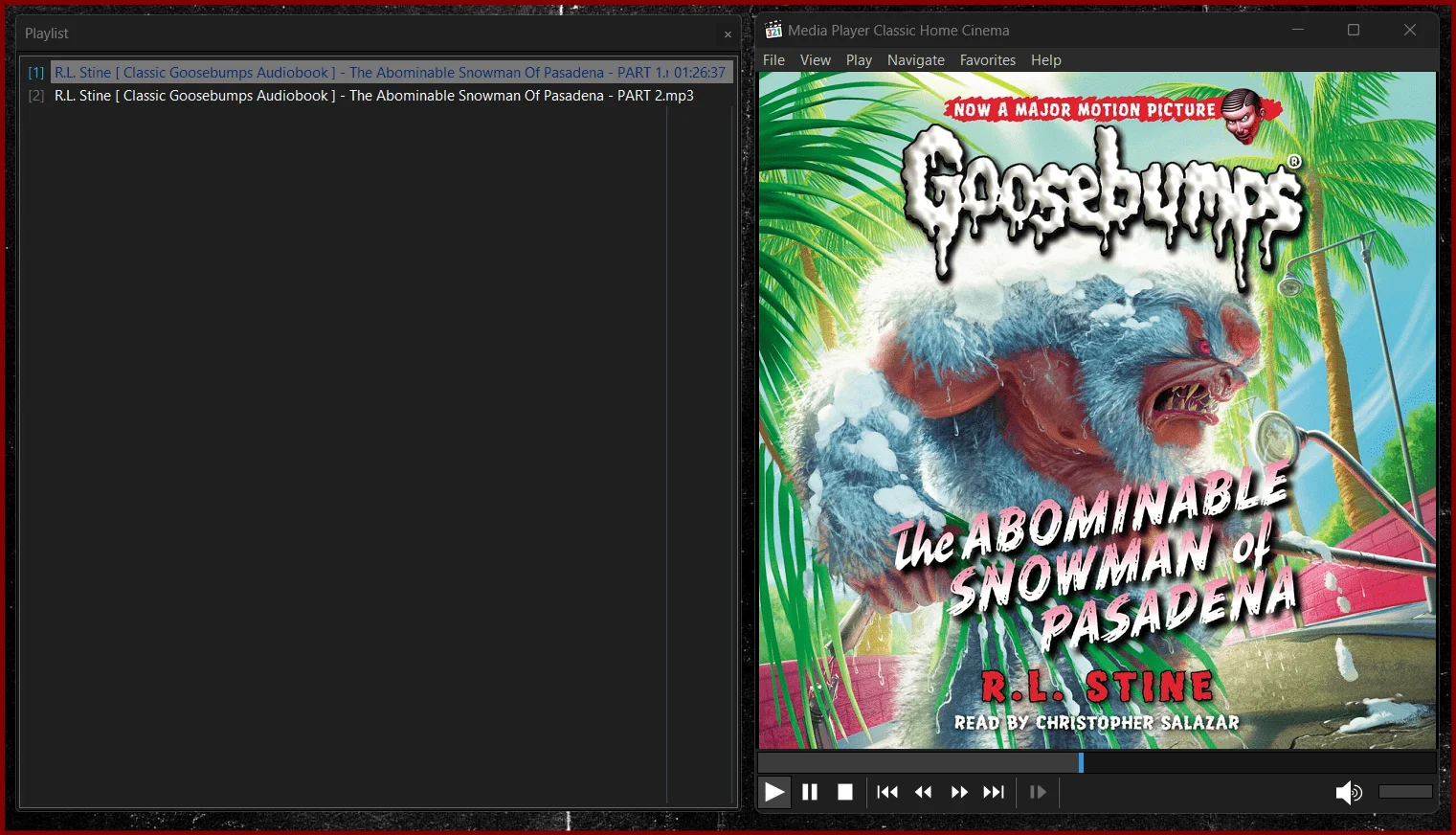Viewport: 1456px width, 835px height.
Task: Skip to the previous track
Action: (887, 792)
